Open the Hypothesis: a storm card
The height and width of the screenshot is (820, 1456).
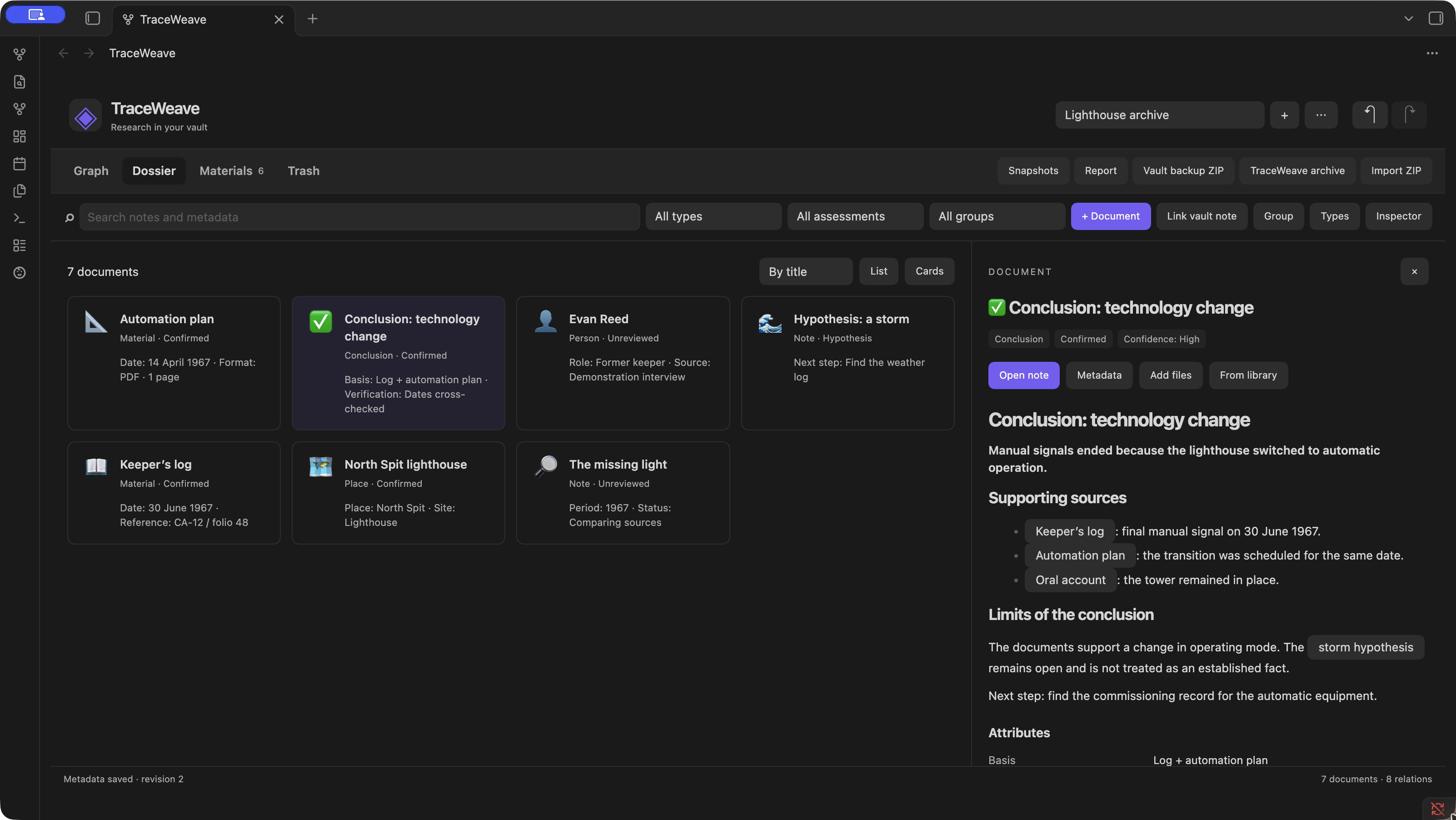click(x=847, y=363)
